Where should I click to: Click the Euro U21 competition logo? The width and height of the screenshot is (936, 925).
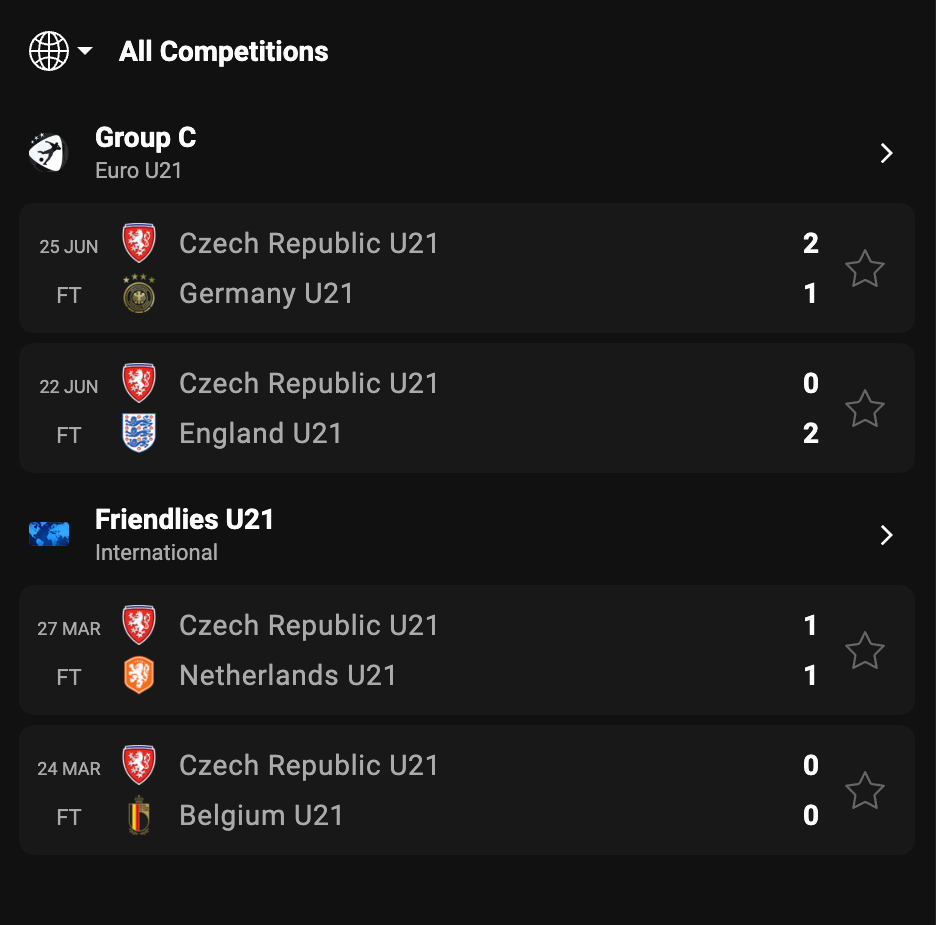click(x=48, y=152)
